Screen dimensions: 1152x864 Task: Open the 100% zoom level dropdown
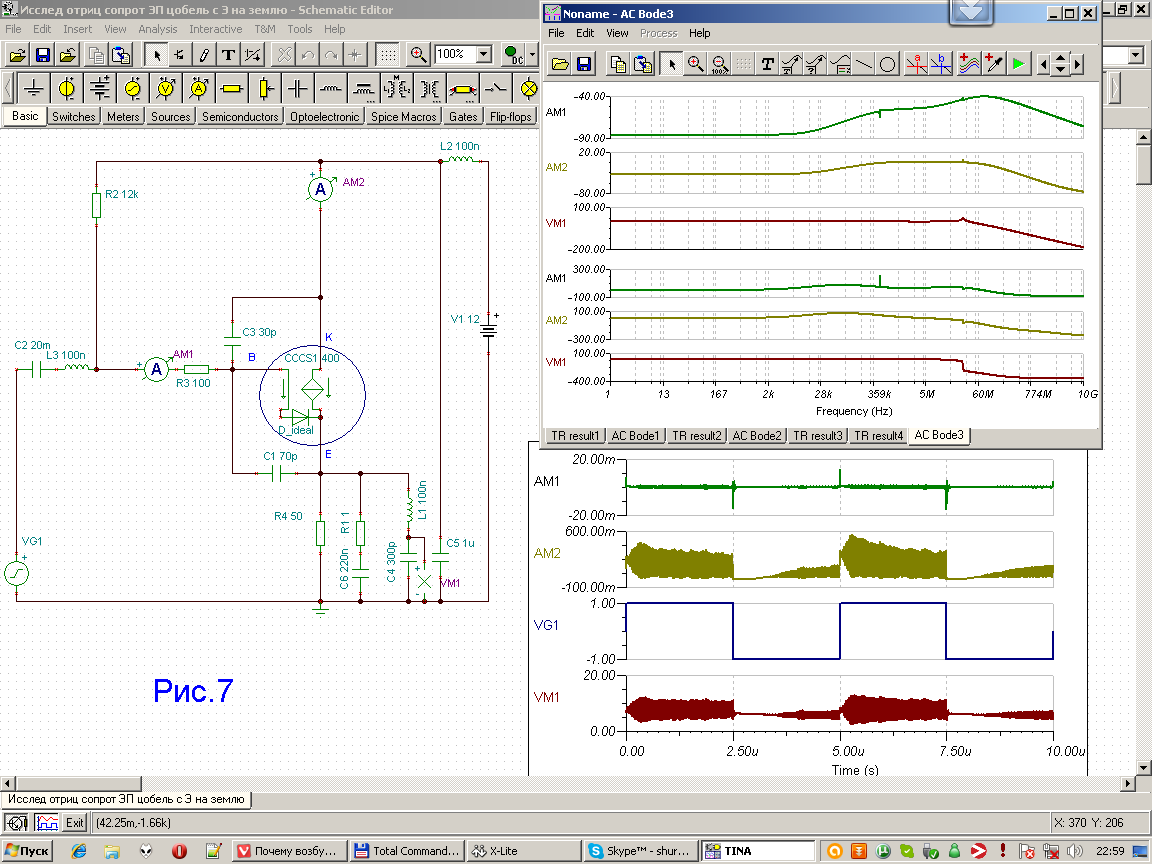(x=484, y=54)
